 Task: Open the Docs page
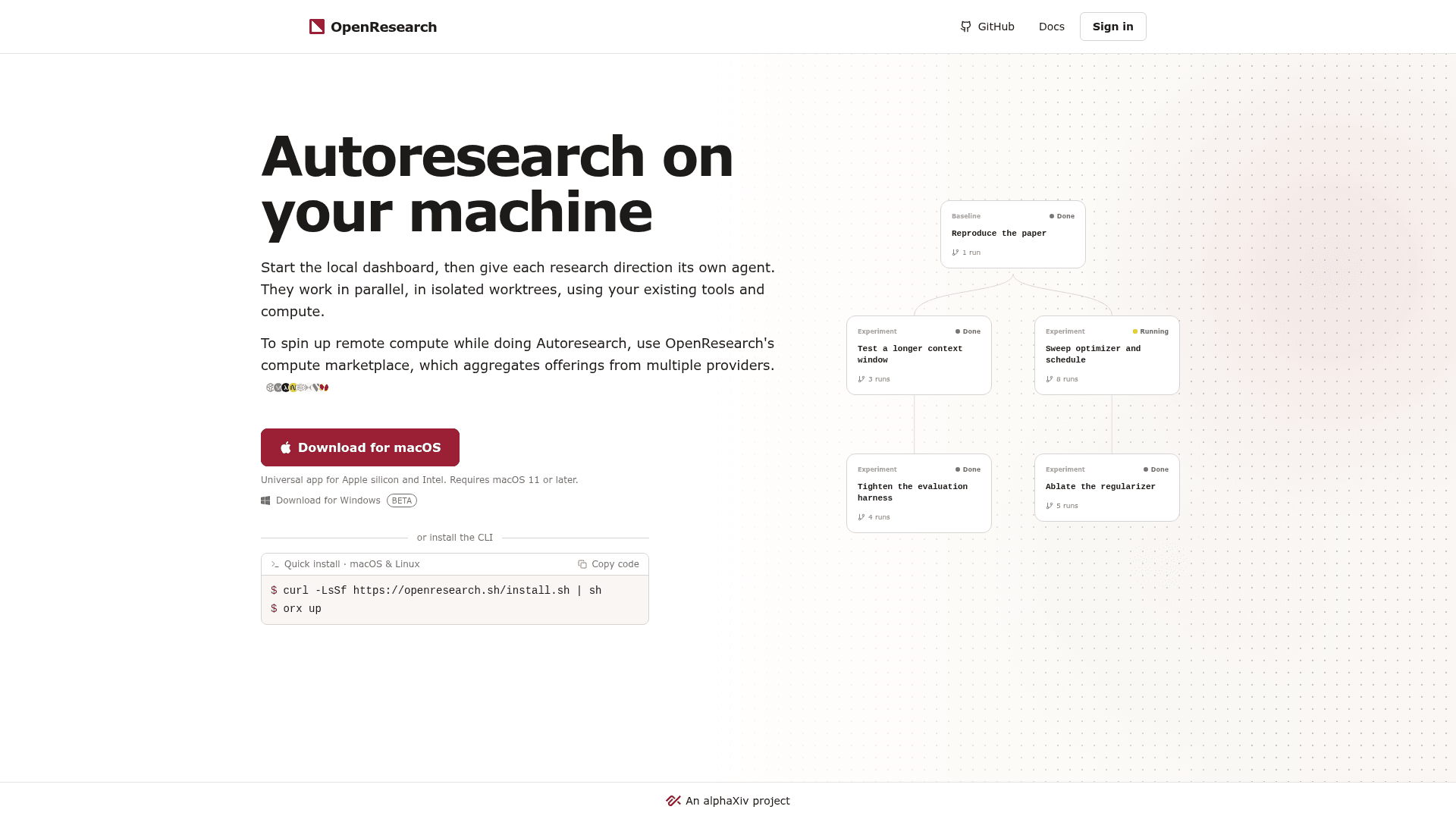[1051, 27]
